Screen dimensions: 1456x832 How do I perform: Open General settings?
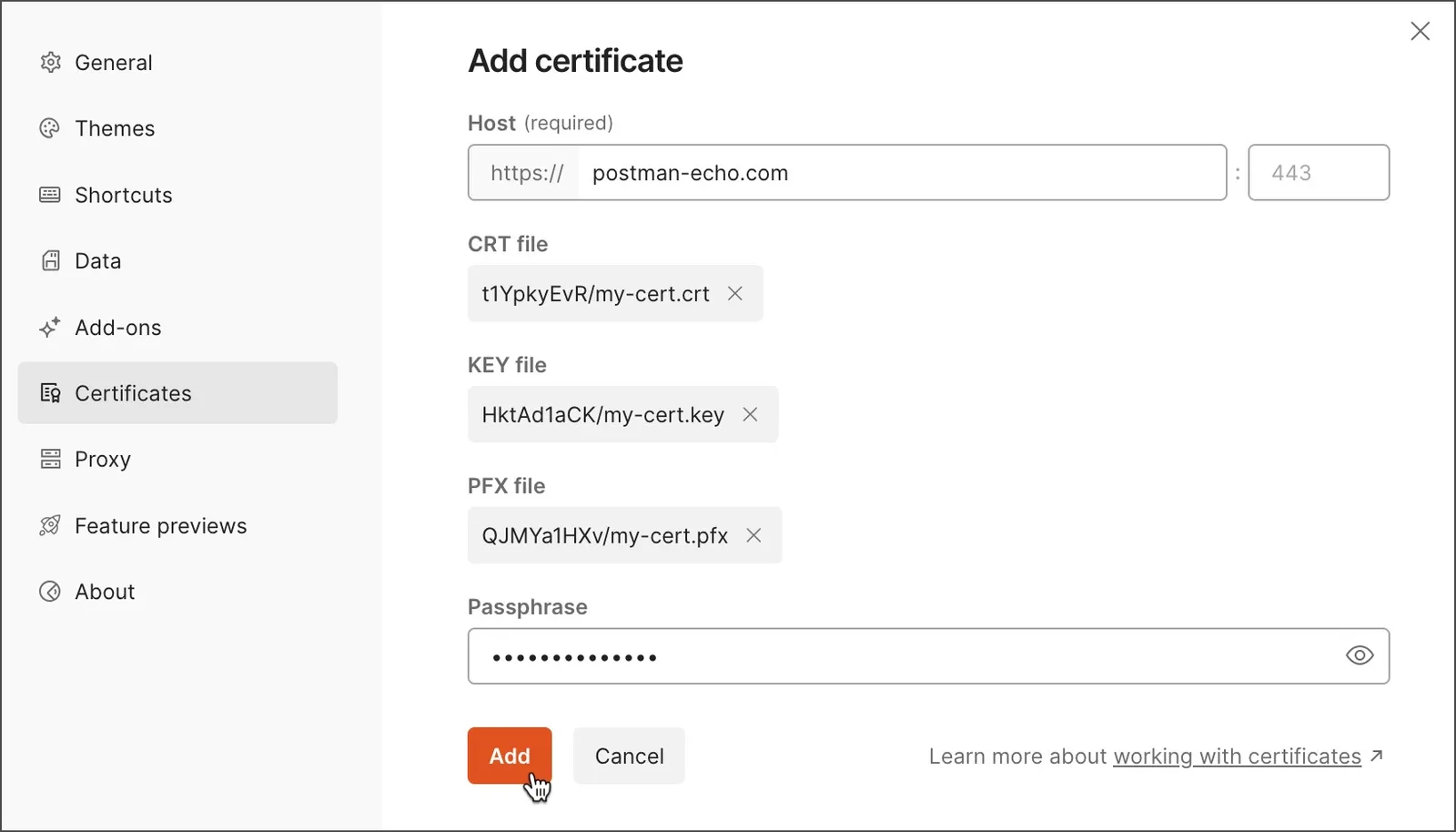[x=177, y=62]
